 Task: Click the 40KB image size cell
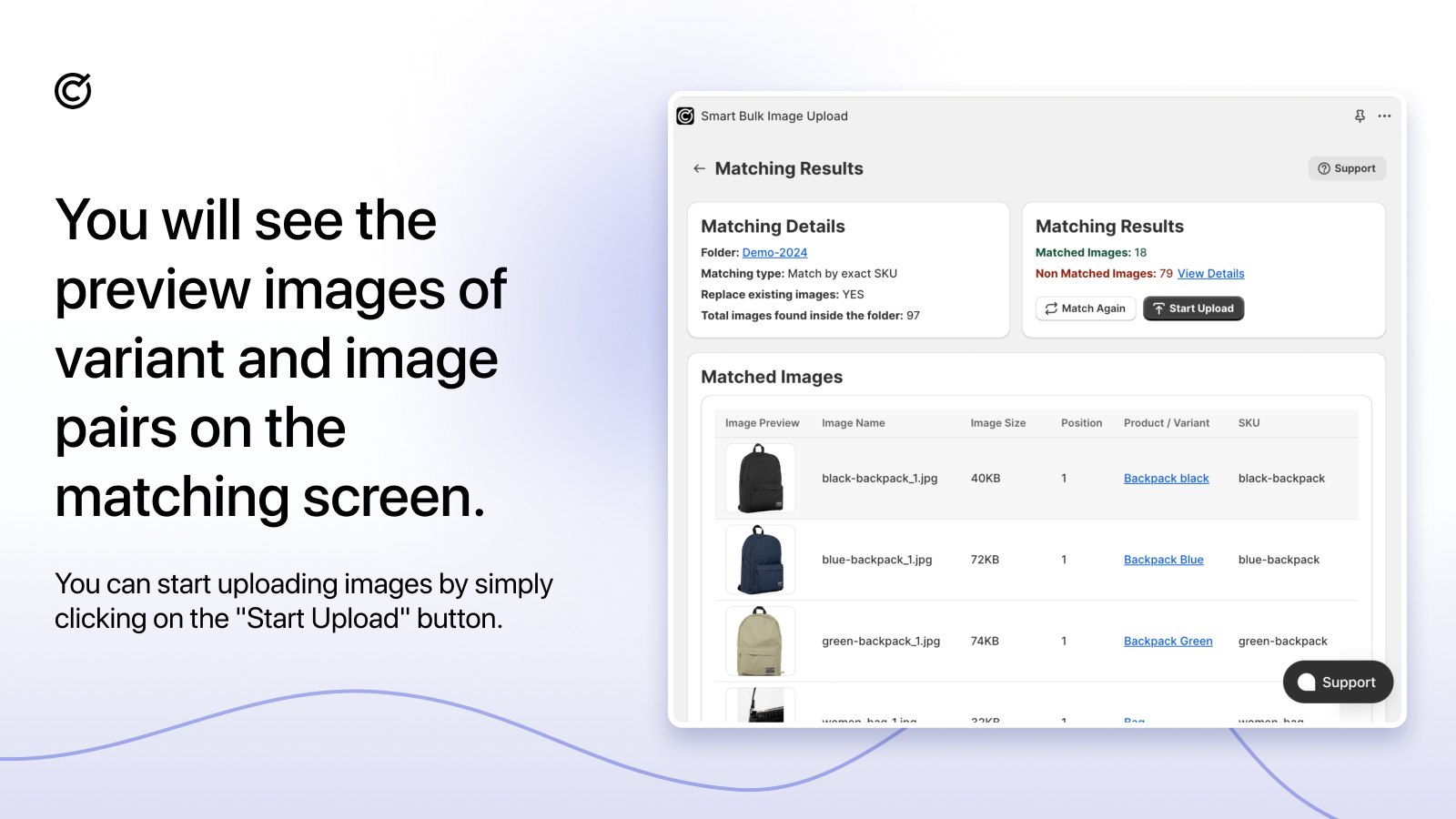[986, 478]
